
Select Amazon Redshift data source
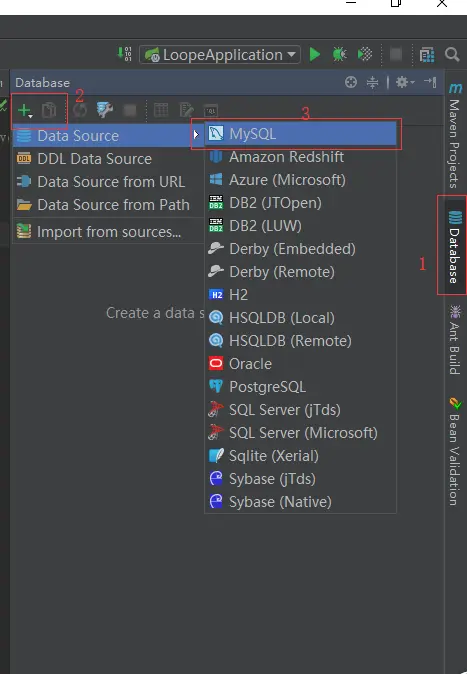click(x=301, y=156)
